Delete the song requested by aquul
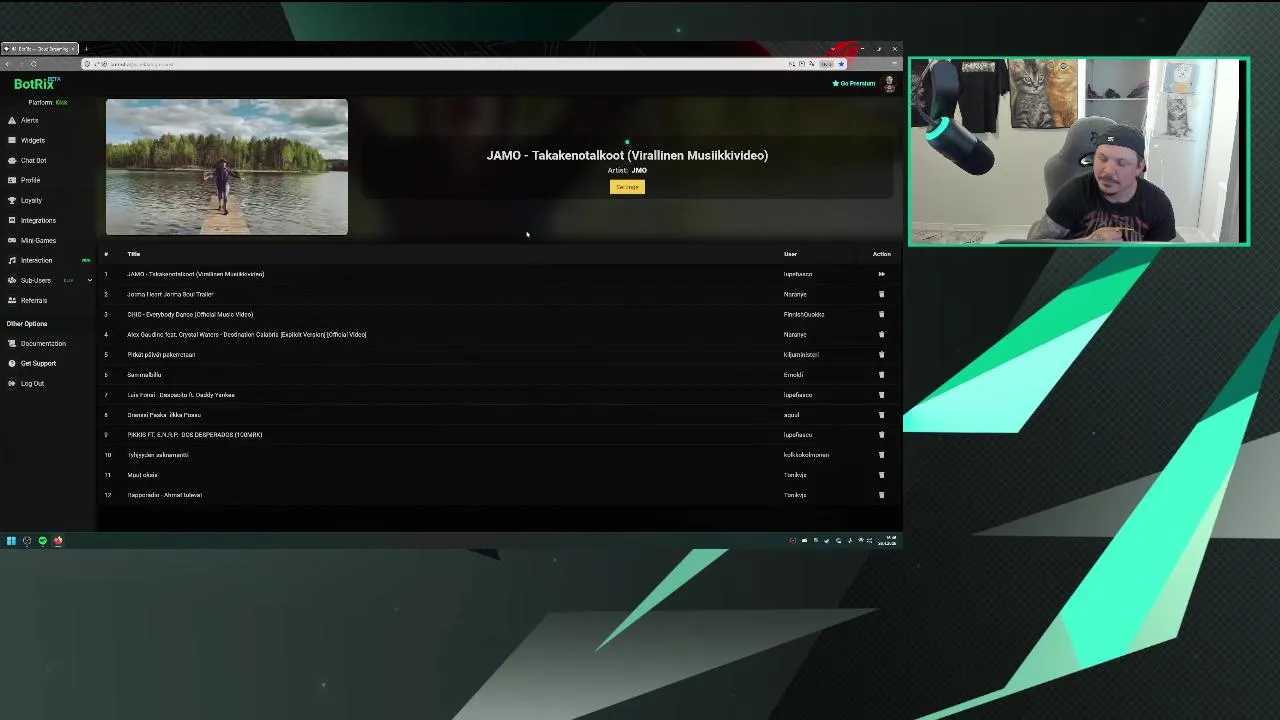This screenshot has width=1280, height=720. pyautogui.click(x=881, y=414)
